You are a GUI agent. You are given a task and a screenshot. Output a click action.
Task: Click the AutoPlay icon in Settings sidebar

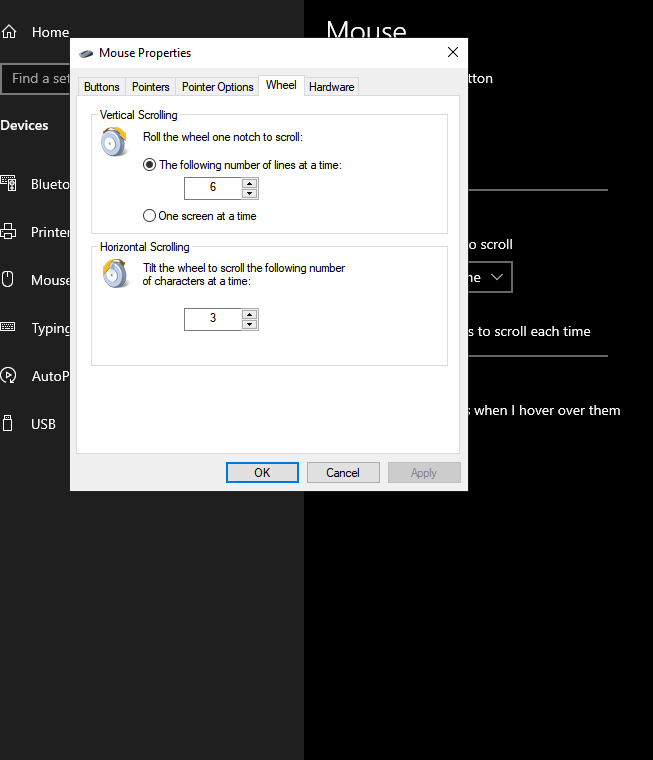pos(8,375)
